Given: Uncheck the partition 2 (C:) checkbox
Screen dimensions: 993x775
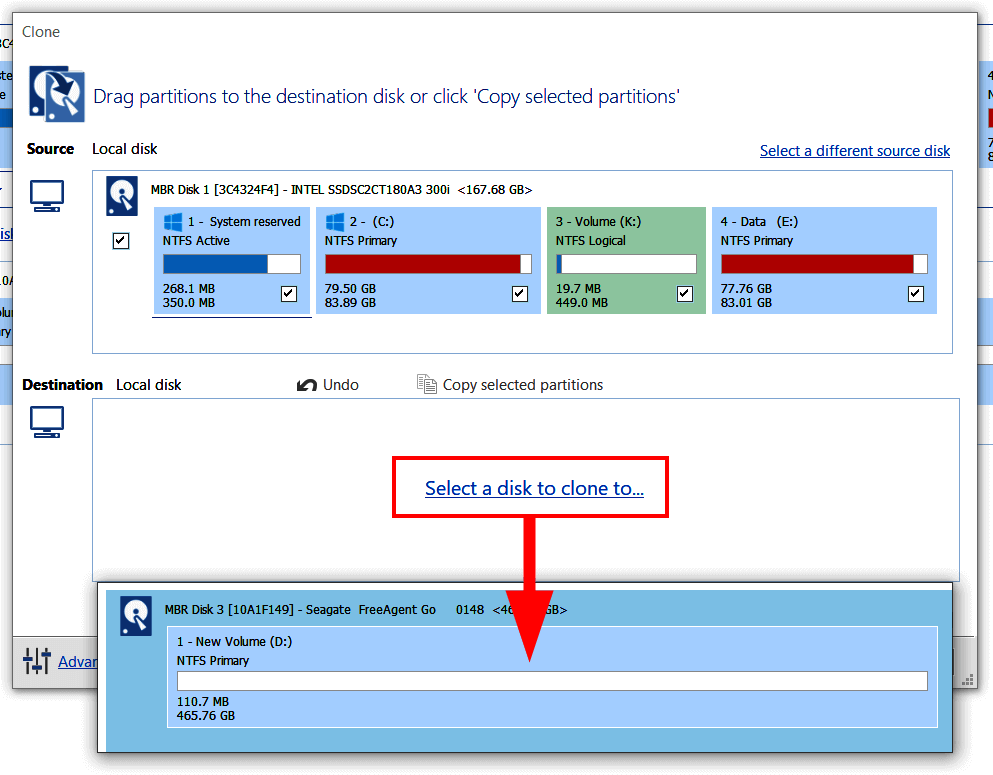Looking at the screenshot, I should tap(519, 293).
